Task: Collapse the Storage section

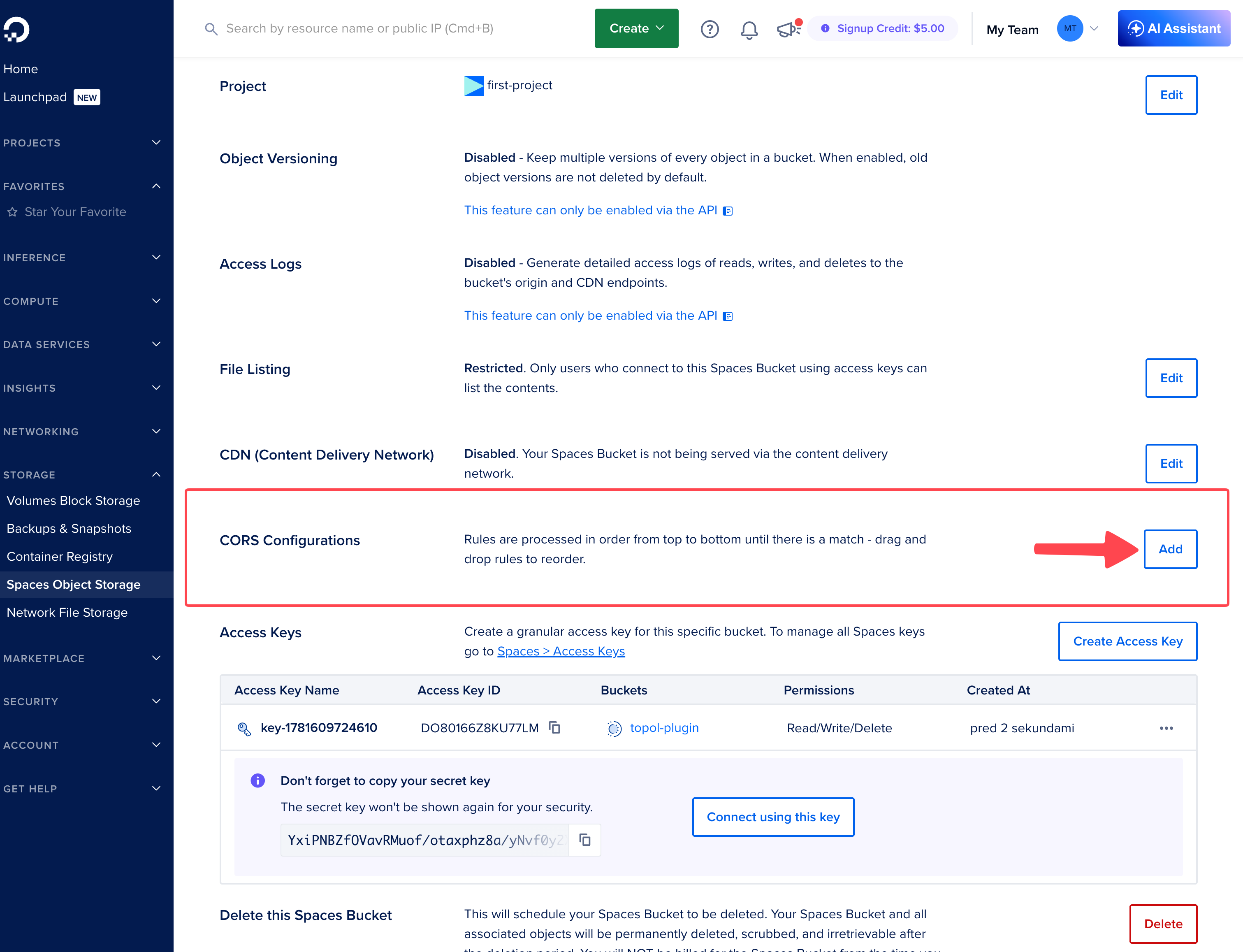Action: click(x=156, y=474)
